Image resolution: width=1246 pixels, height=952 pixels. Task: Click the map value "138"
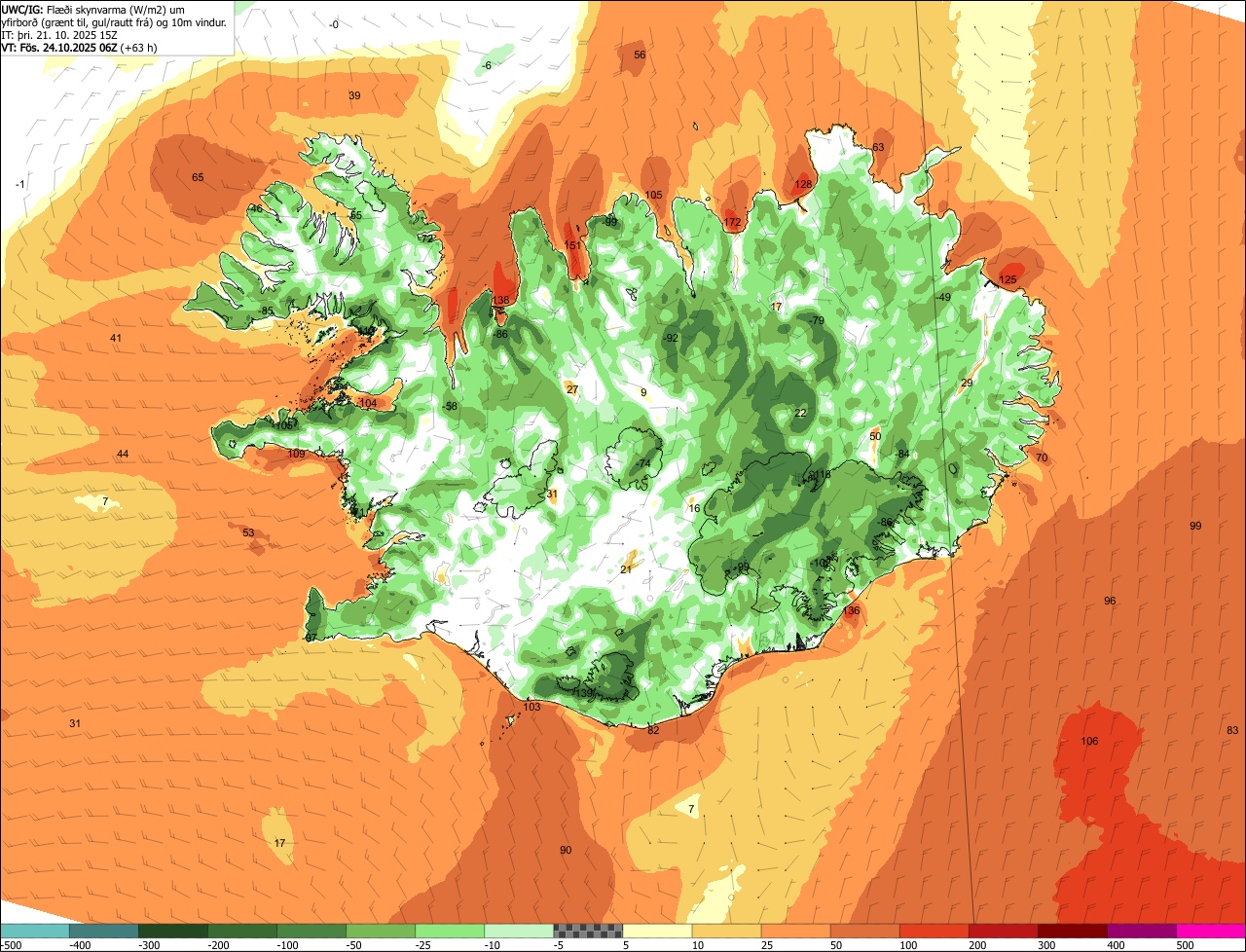[500, 300]
